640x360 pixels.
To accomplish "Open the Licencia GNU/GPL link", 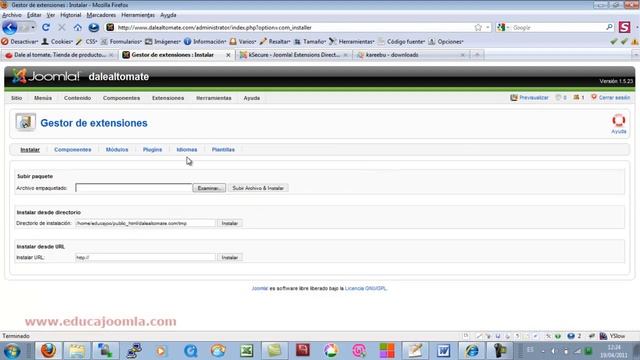I will click(x=365, y=289).
